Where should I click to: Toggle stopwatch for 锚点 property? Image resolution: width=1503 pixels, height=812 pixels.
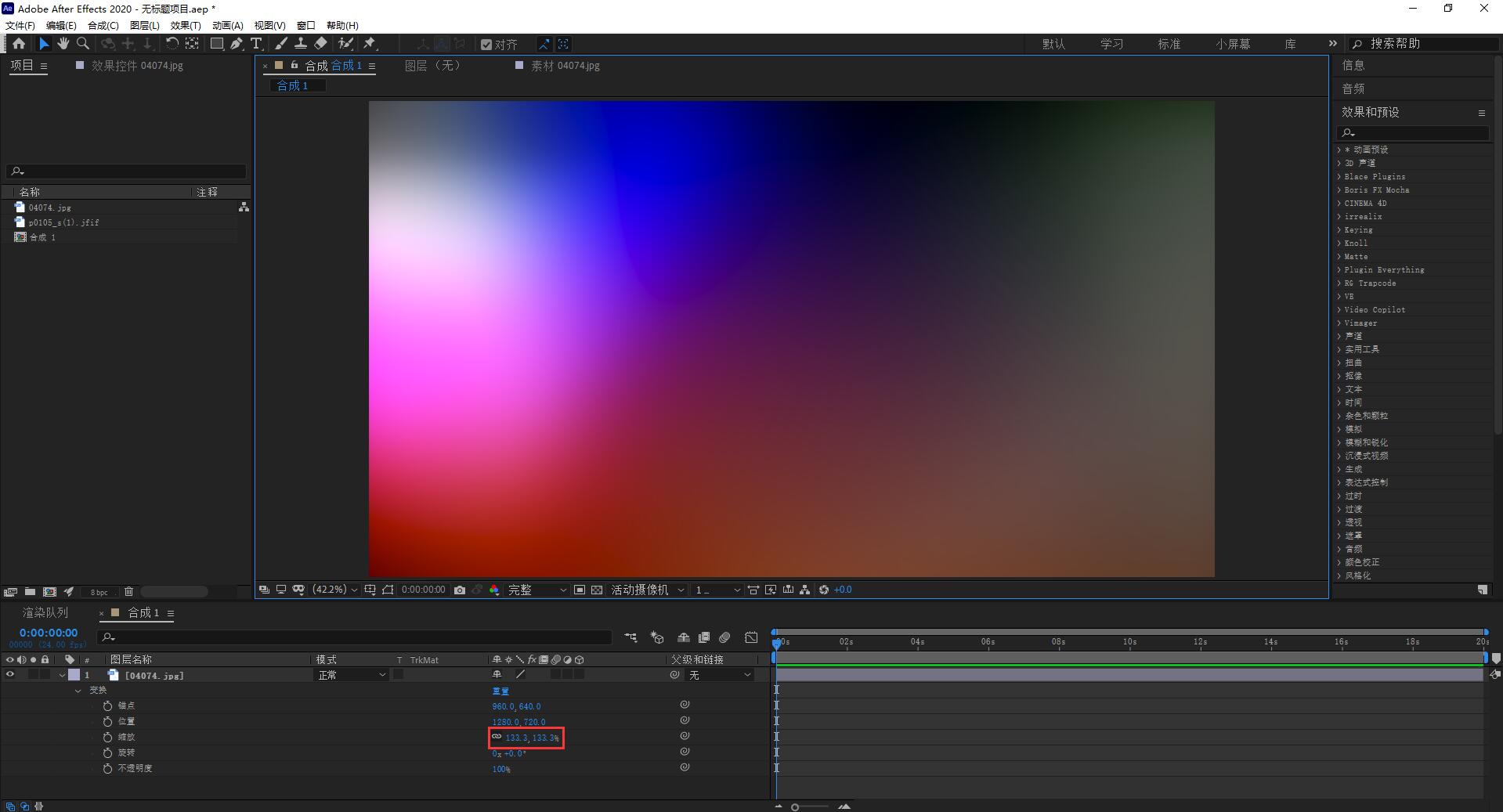[107, 706]
